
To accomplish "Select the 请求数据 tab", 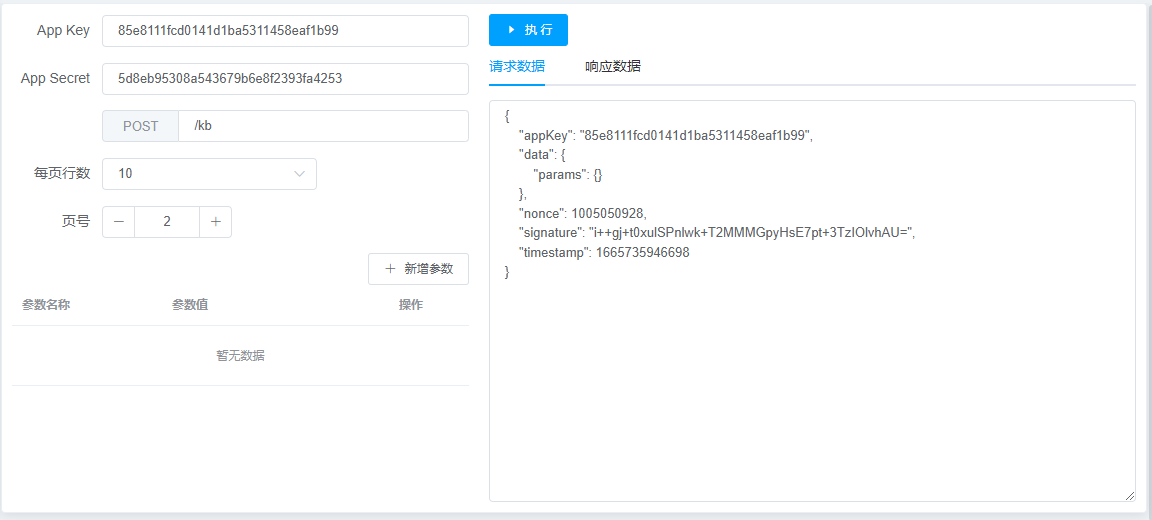I will (516, 67).
